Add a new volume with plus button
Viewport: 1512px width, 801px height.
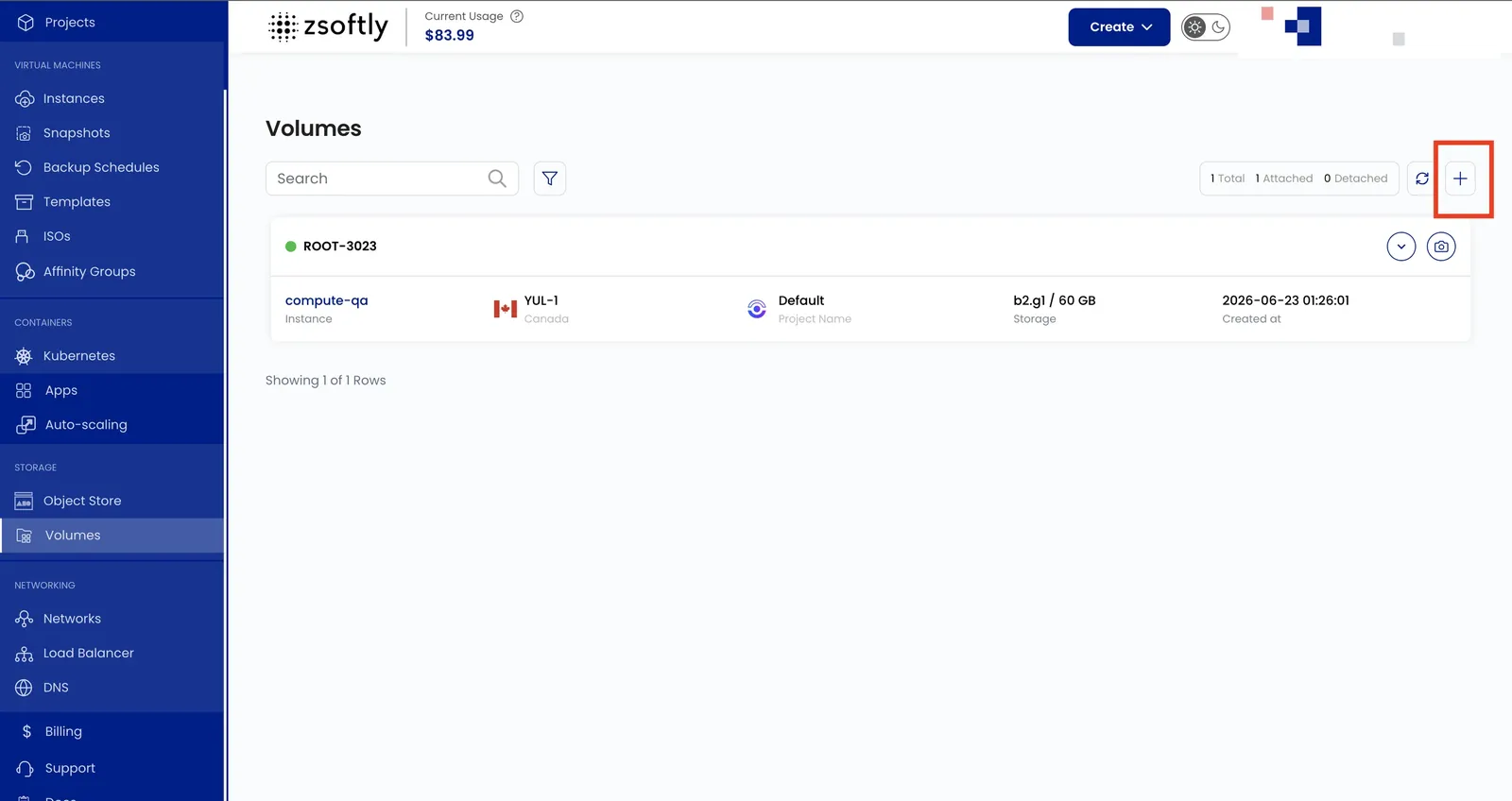(x=1460, y=179)
